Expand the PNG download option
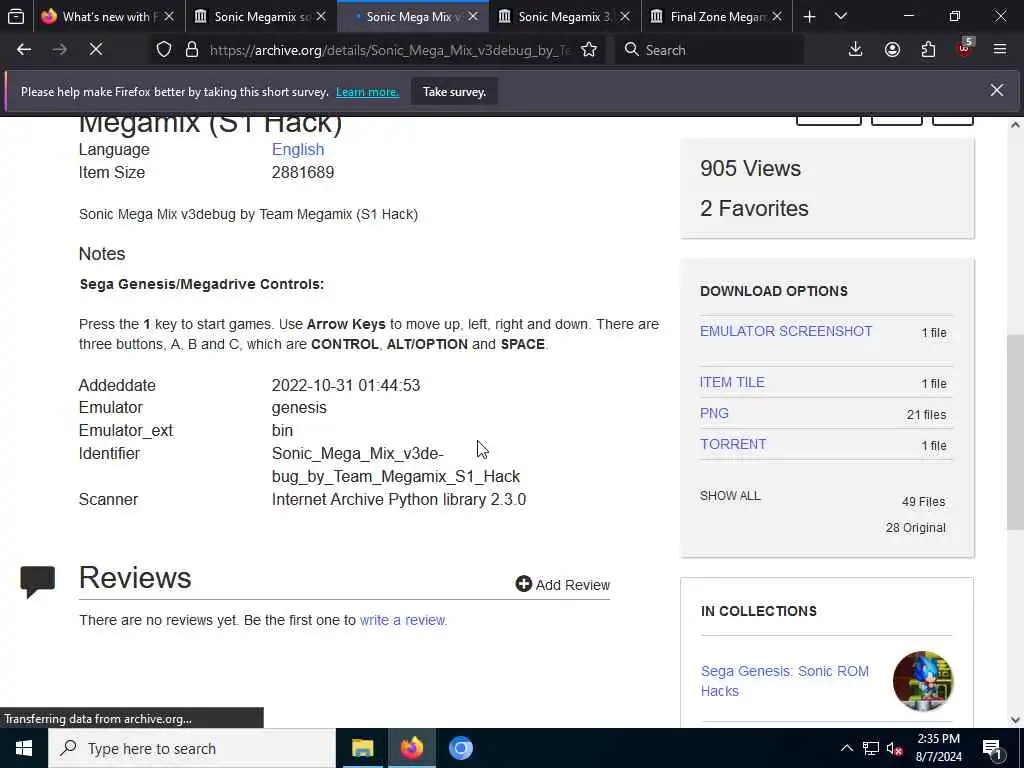Viewport: 1024px width, 768px height. pos(714,413)
